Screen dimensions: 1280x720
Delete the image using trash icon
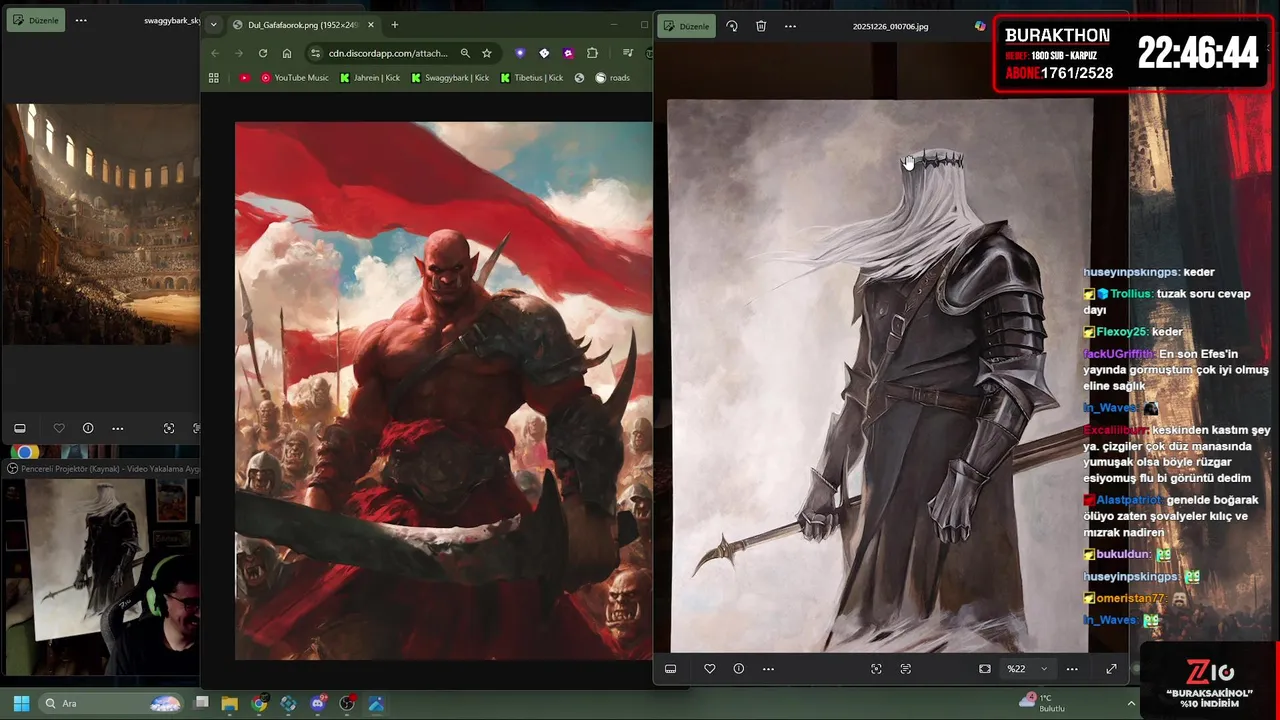click(761, 26)
